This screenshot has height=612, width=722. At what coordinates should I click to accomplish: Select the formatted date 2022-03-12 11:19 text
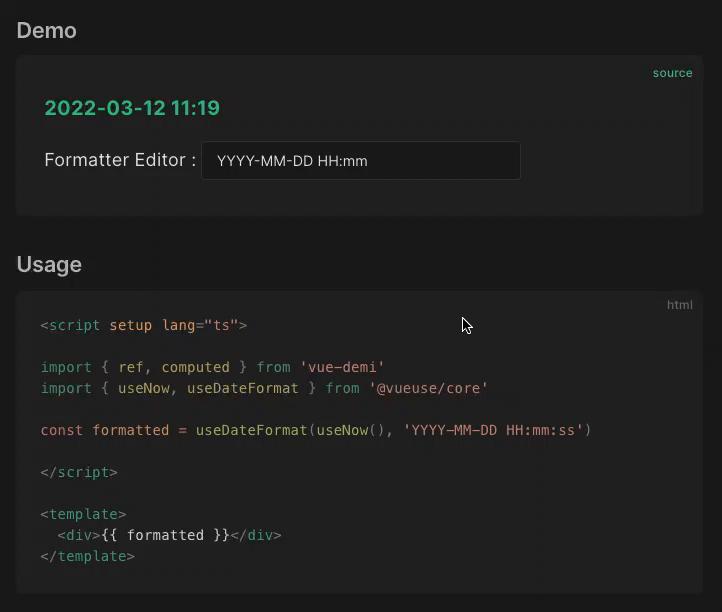click(x=132, y=108)
